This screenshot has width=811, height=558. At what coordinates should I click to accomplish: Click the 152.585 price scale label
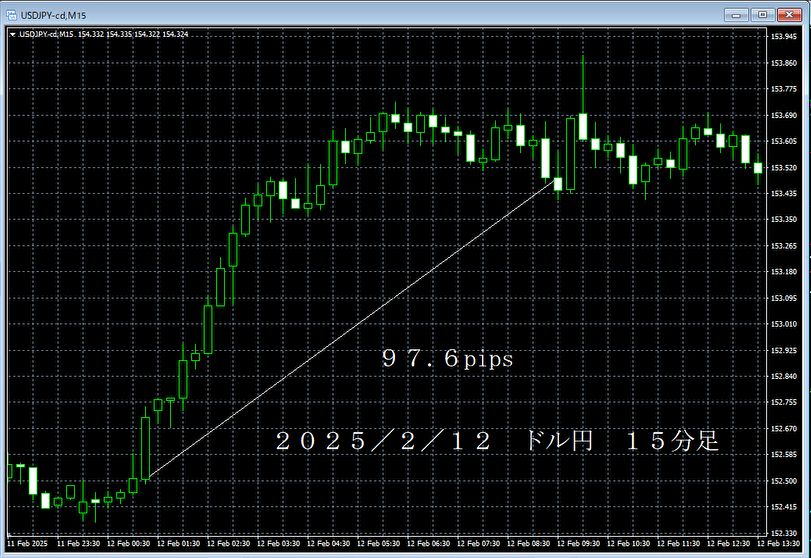pos(784,455)
